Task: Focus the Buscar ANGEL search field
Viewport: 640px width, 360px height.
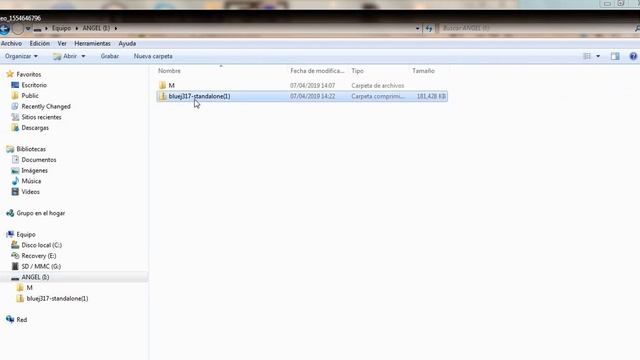Action: (x=535, y=28)
